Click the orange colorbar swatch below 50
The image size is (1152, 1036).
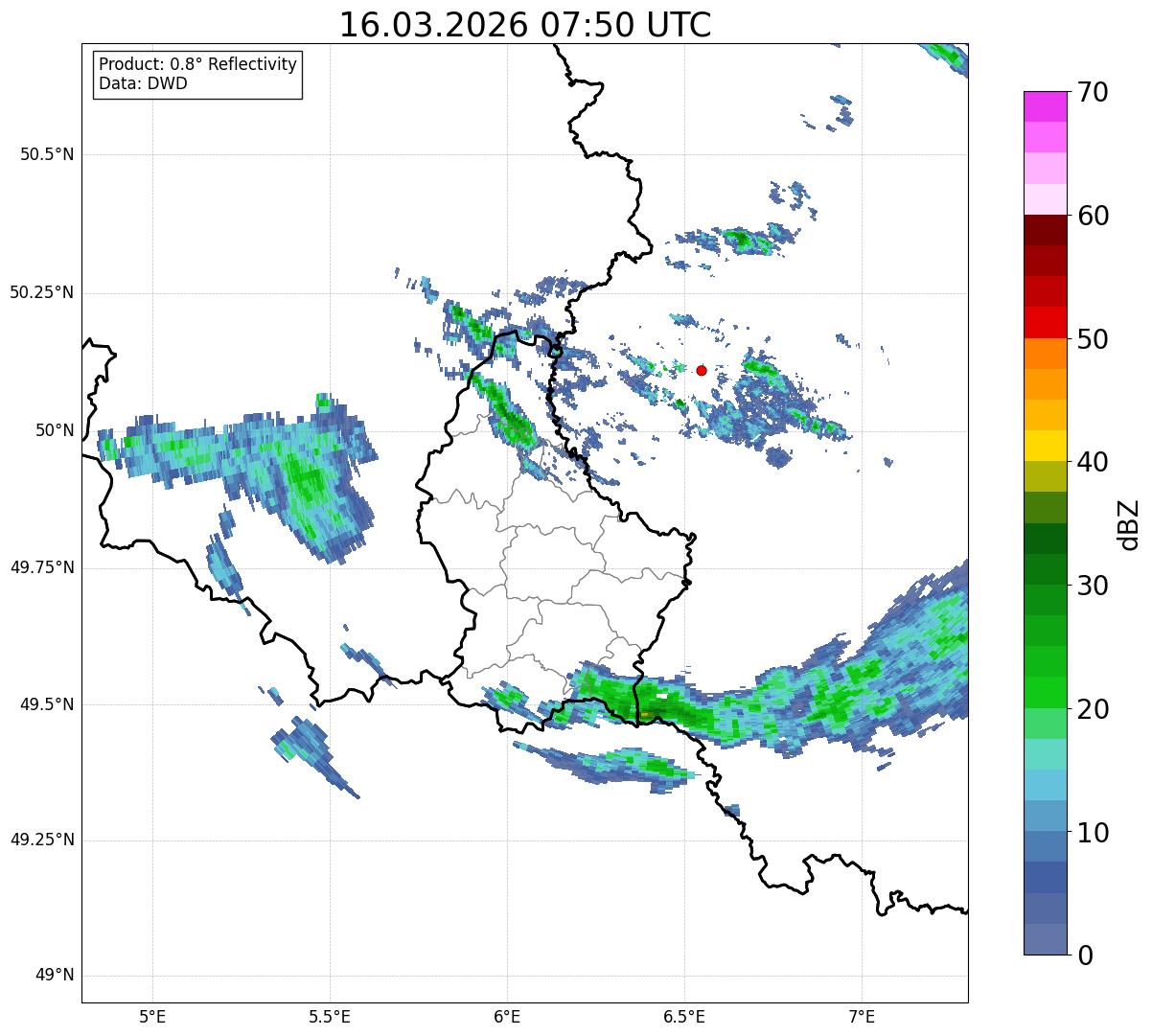(x=1045, y=354)
